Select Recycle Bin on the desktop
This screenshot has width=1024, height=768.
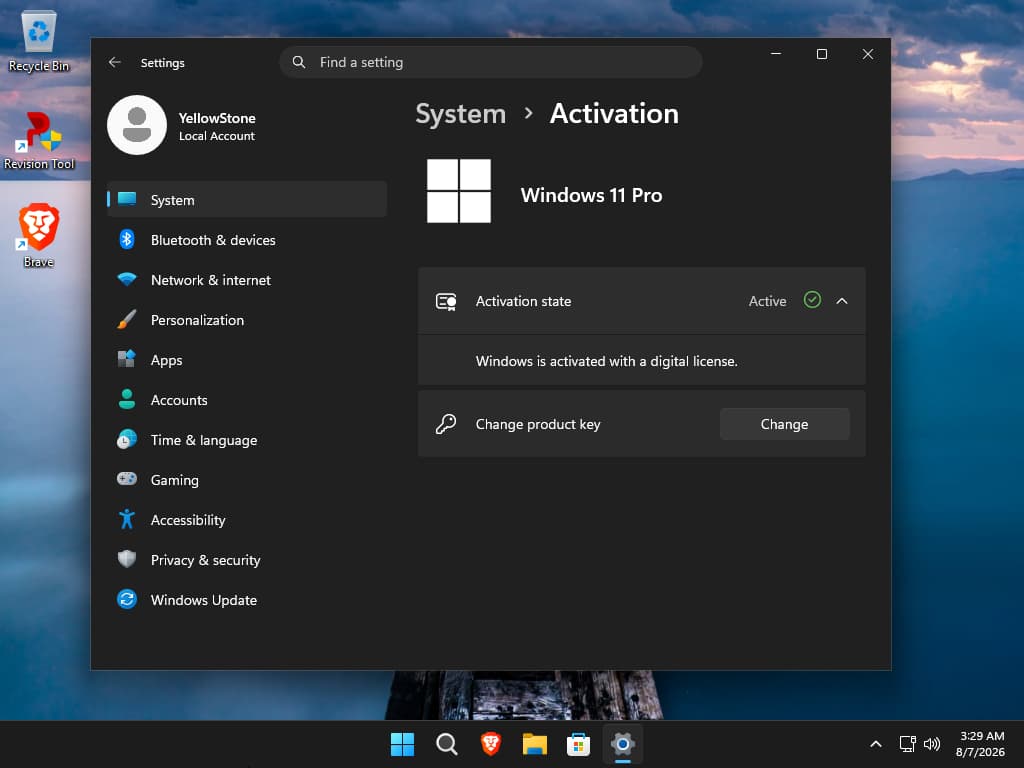coord(39,40)
